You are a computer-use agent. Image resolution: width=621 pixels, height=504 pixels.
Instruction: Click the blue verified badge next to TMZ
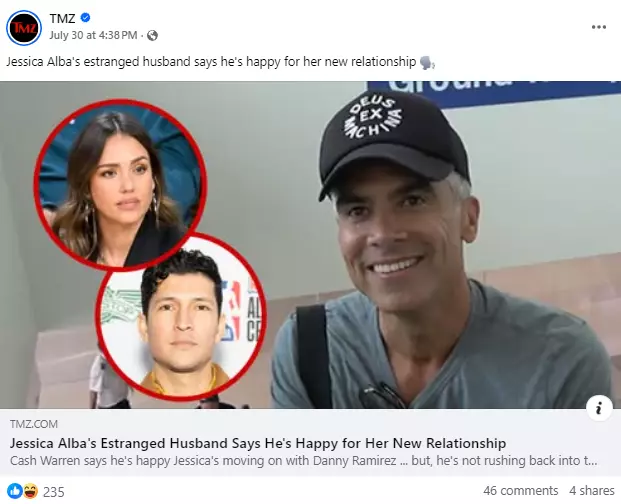pyautogui.click(x=85, y=17)
